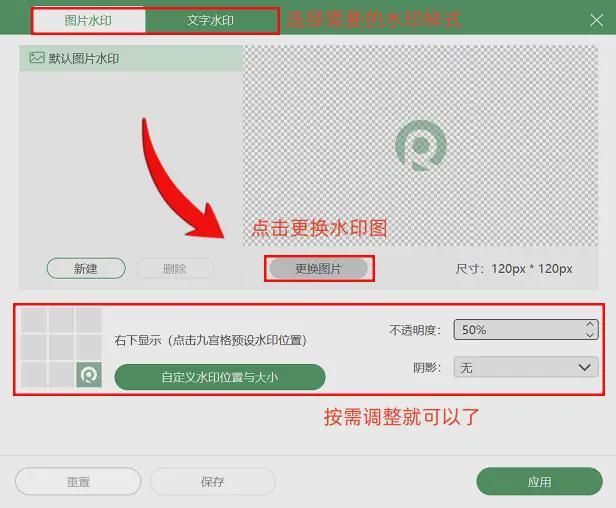The image size is (616, 508).
Task: Switch to the 文字水印 tab
Action: point(211,21)
